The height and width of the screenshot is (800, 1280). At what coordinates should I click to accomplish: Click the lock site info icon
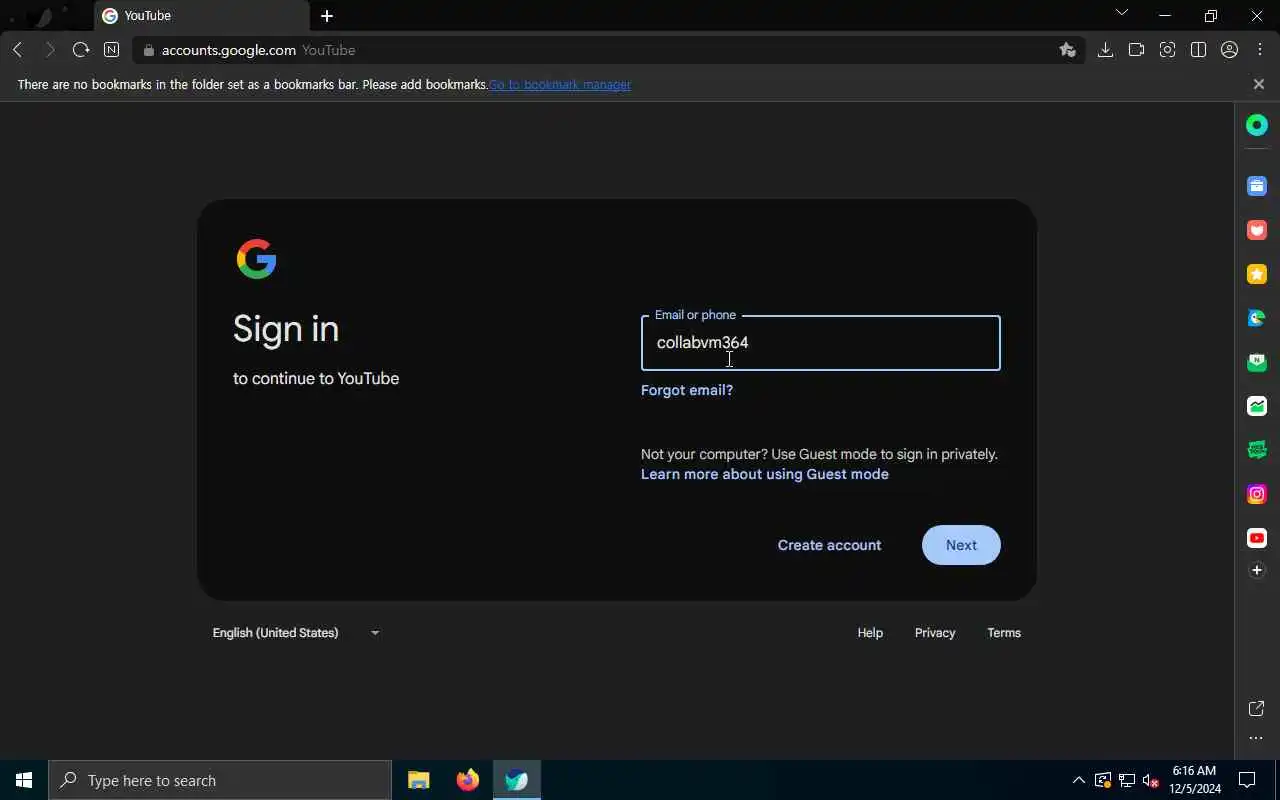point(149,50)
